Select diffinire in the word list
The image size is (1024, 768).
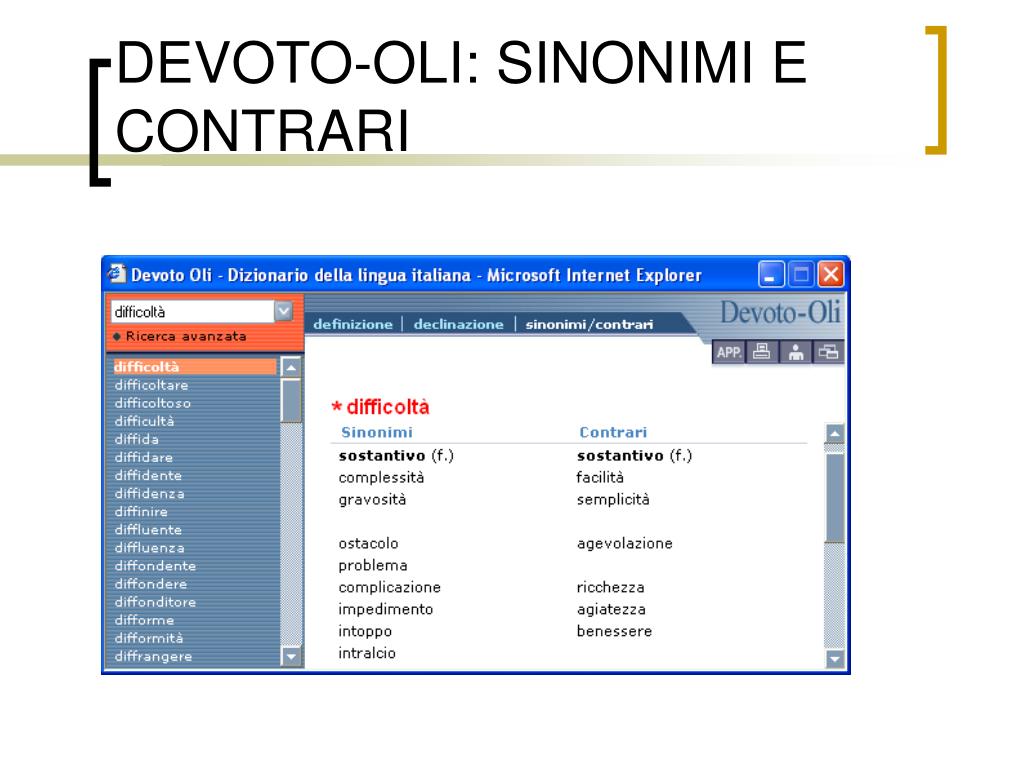141,511
